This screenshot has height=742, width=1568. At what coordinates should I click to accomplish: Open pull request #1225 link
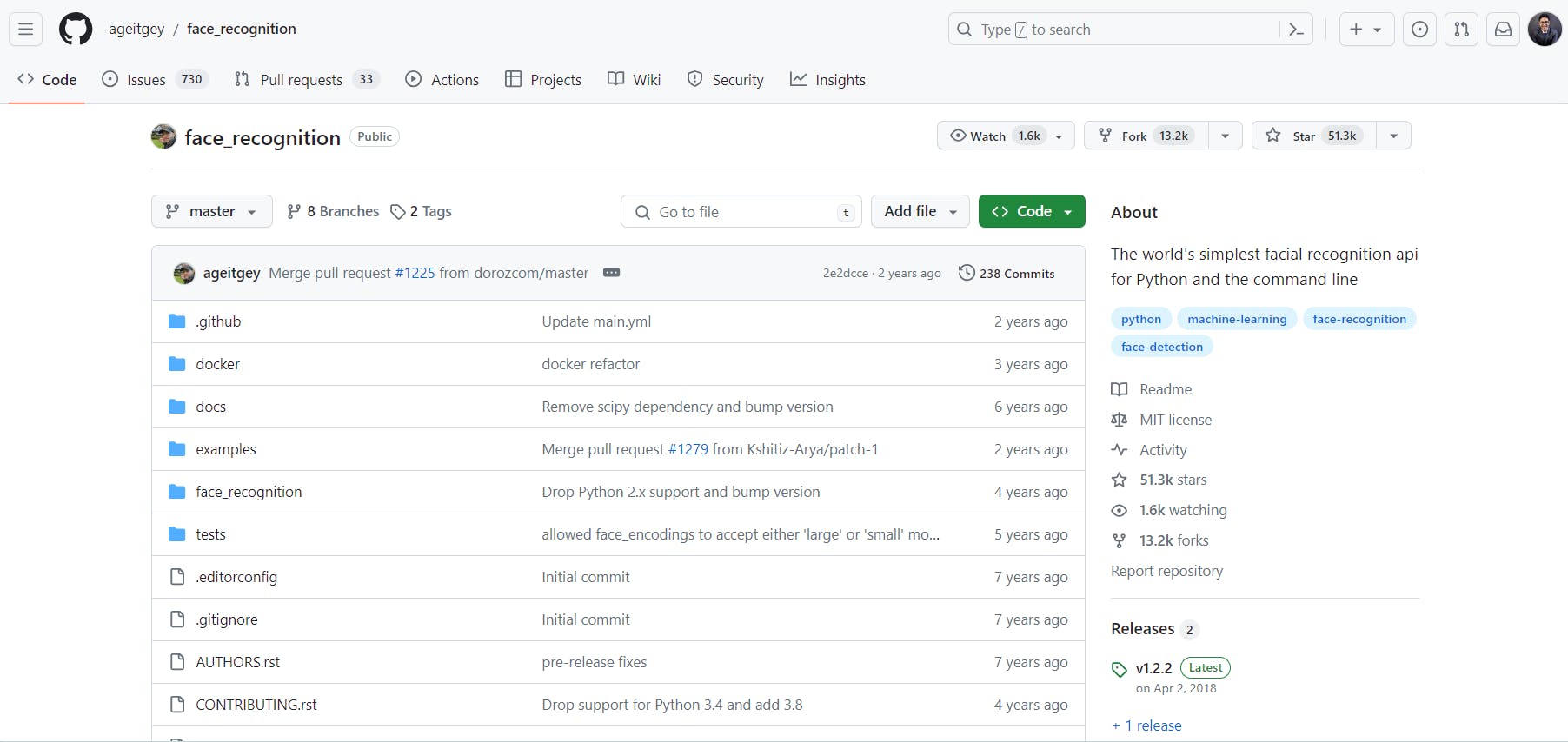point(415,273)
